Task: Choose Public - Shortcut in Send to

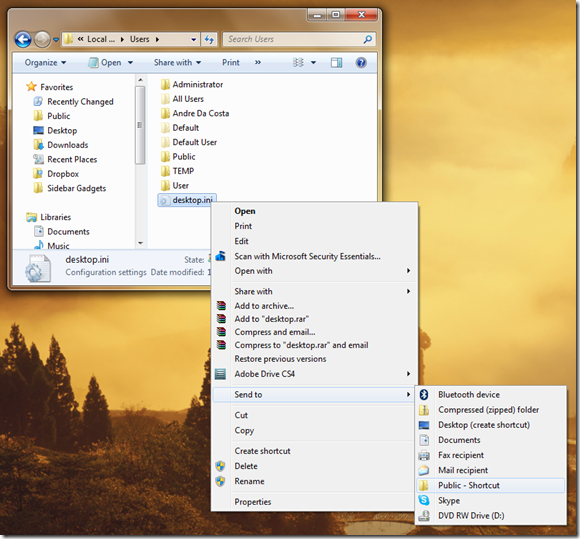Action: 491,485
